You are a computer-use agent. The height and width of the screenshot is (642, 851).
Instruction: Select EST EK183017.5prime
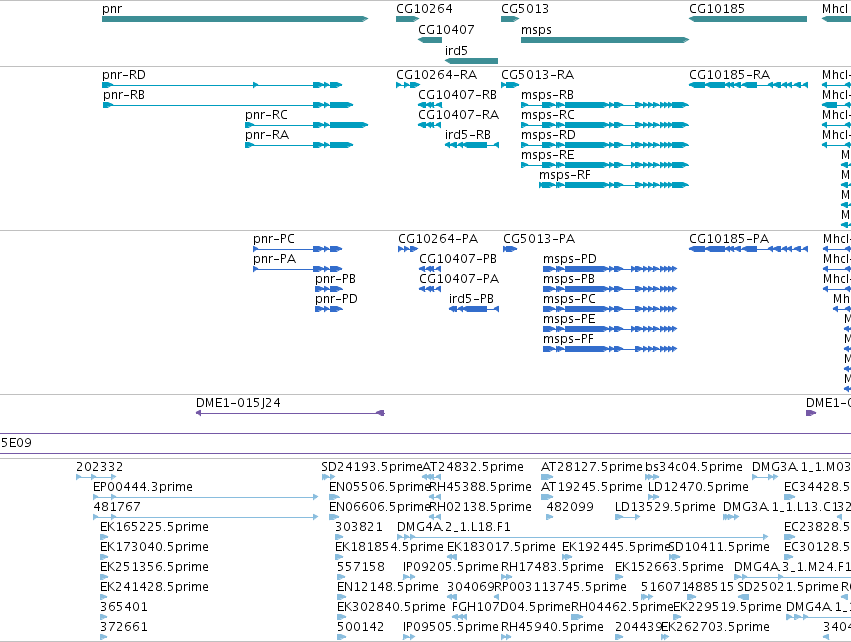click(452, 557)
